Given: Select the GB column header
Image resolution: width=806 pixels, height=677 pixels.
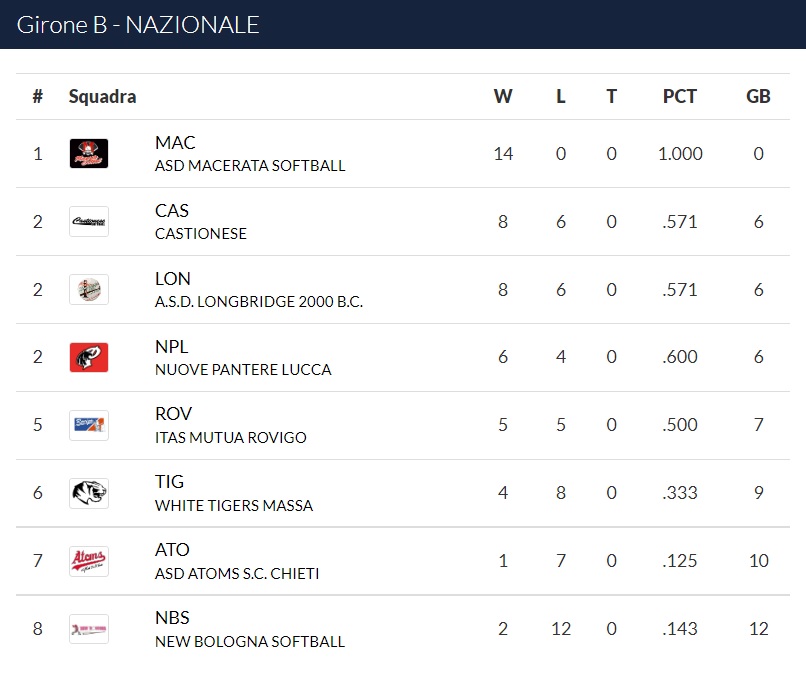Looking at the screenshot, I should (x=758, y=96).
